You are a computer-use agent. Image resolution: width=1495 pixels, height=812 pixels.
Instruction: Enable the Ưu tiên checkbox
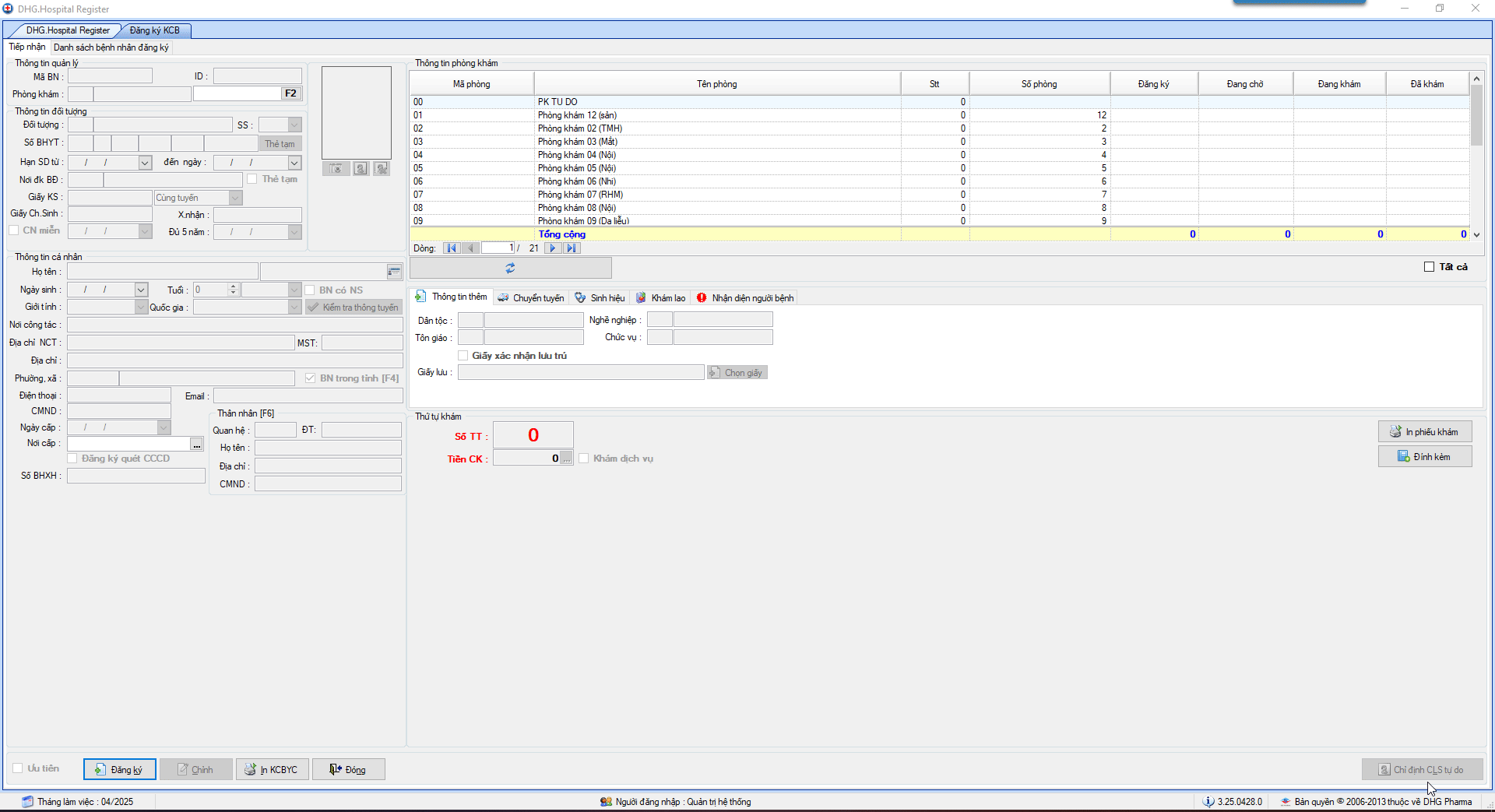pyautogui.click(x=17, y=768)
